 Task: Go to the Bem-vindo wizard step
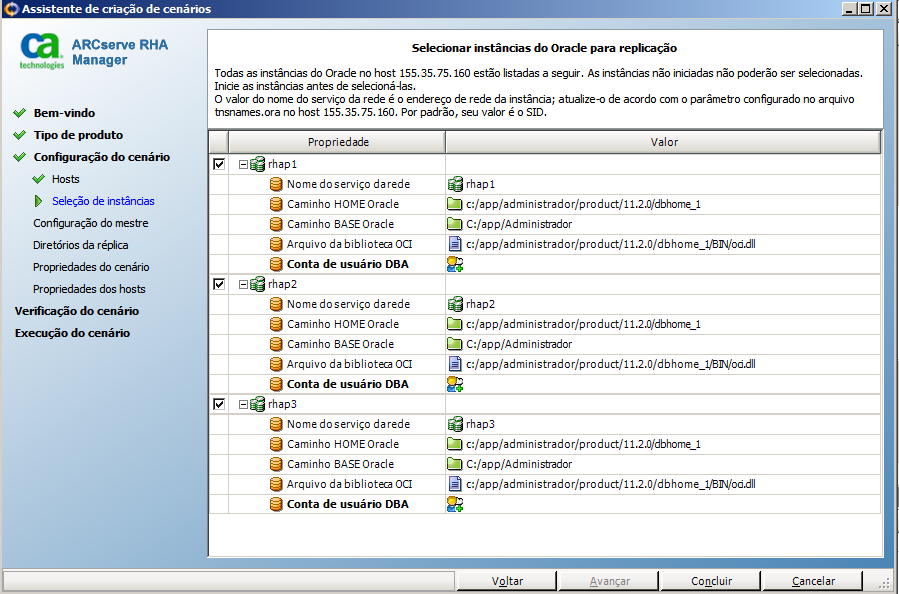(x=64, y=113)
